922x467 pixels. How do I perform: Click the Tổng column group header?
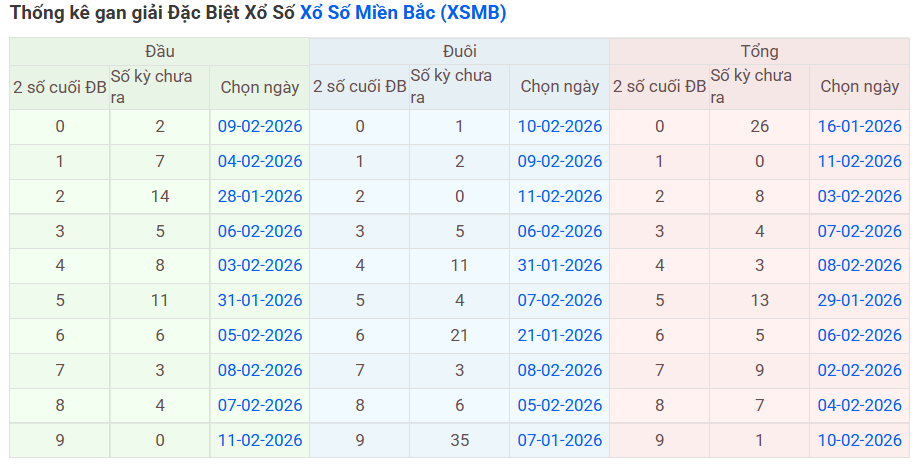pyautogui.click(x=759, y=52)
